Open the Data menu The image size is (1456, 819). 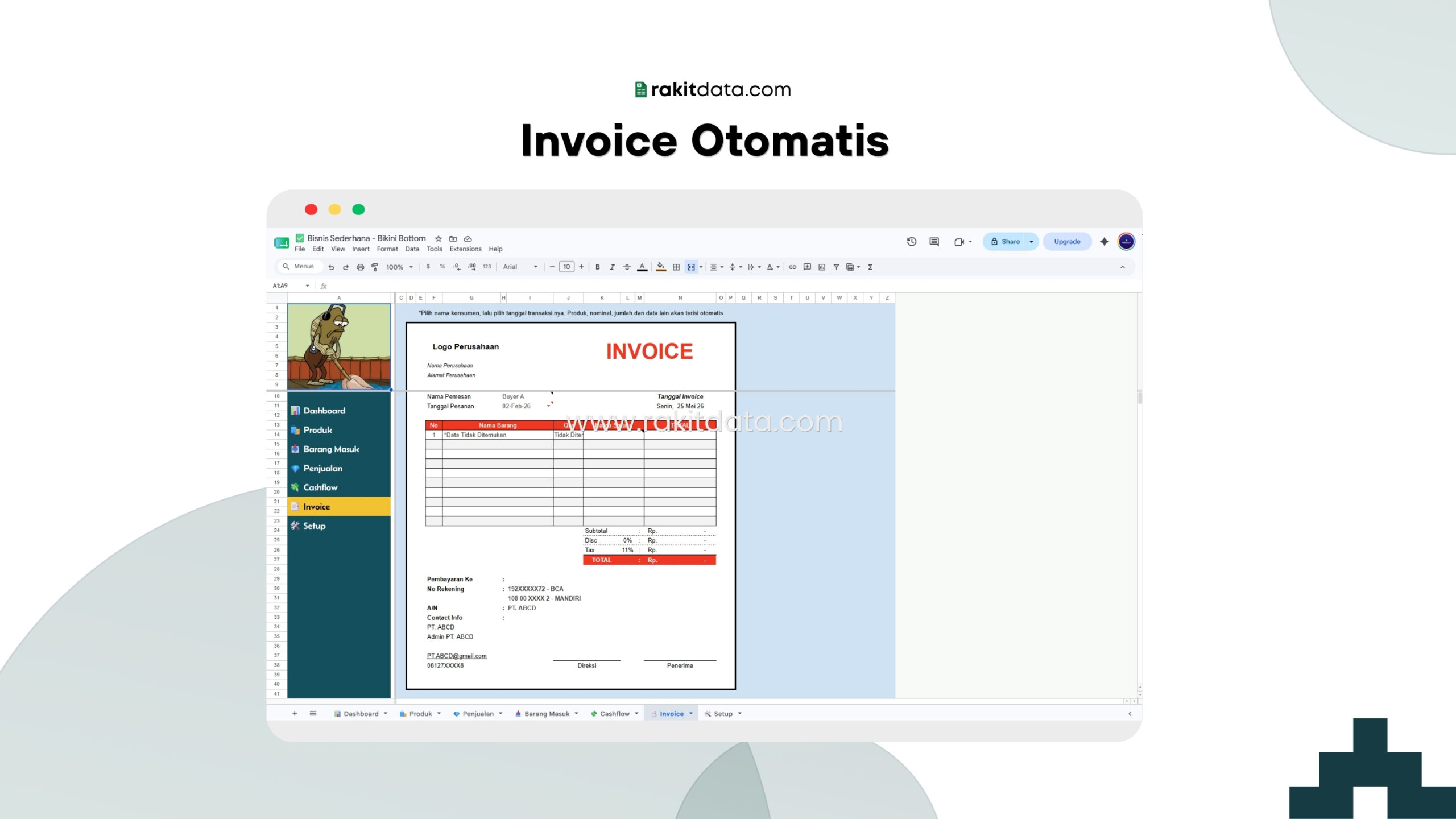point(412,249)
